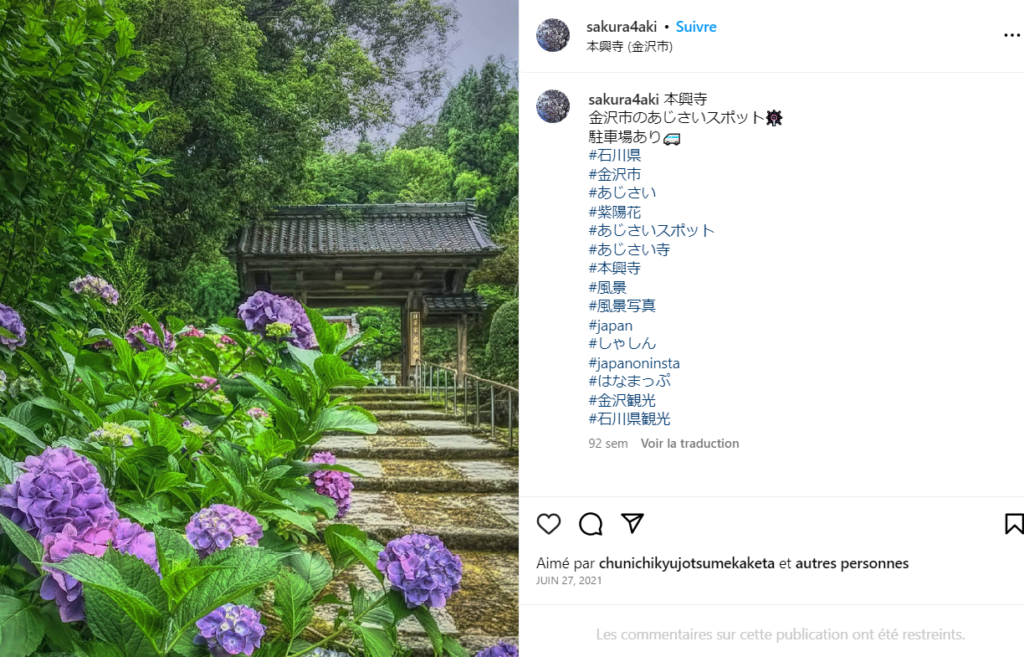
Task: Click the hydrangea temple photo
Action: tap(259, 328)
